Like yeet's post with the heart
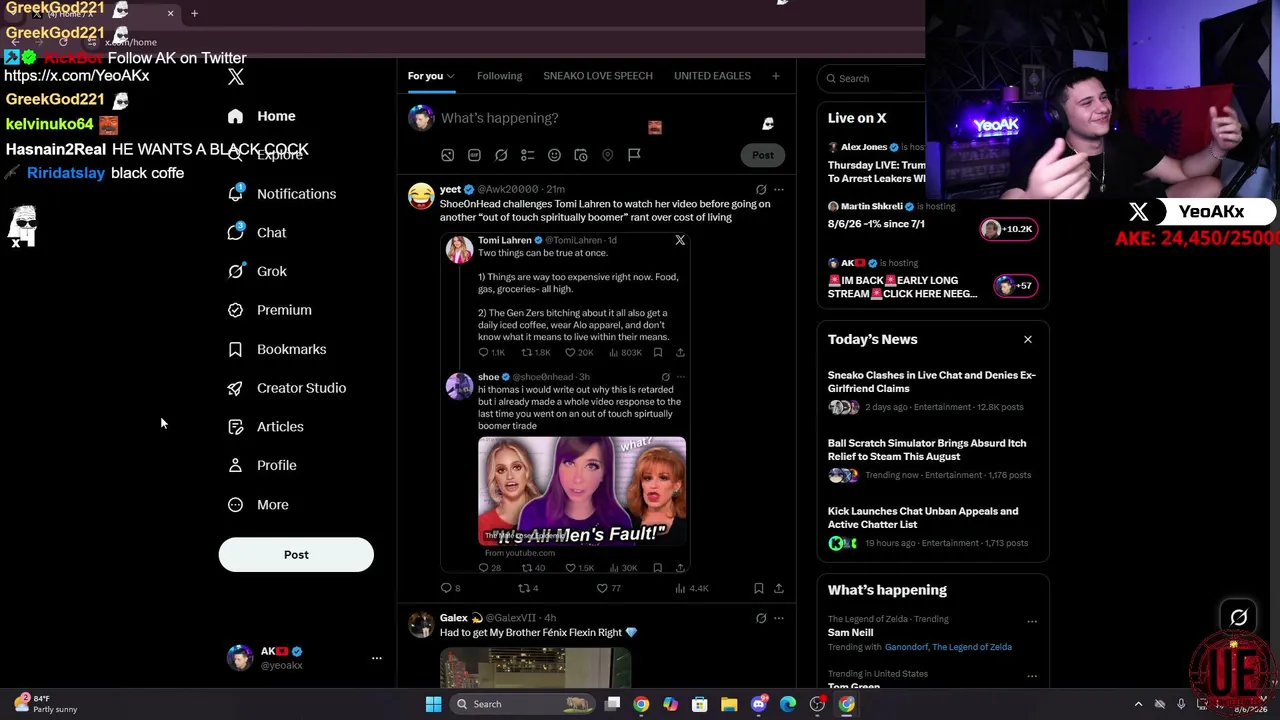This screenshot has width=1280, height=720. [602, 588]
